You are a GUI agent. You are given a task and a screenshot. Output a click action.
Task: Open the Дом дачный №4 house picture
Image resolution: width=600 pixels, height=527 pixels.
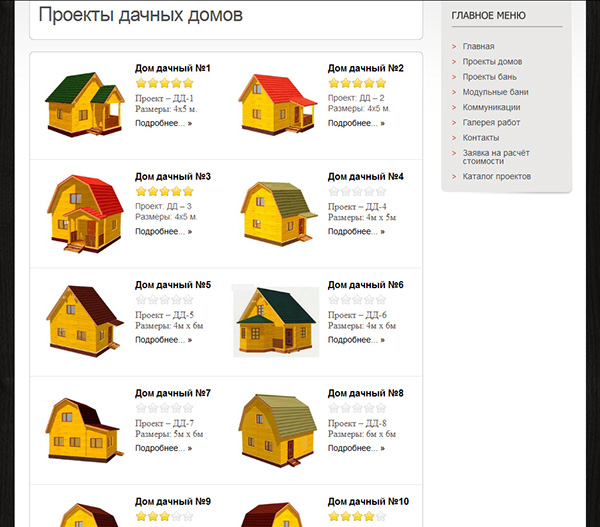click(279, 214)
